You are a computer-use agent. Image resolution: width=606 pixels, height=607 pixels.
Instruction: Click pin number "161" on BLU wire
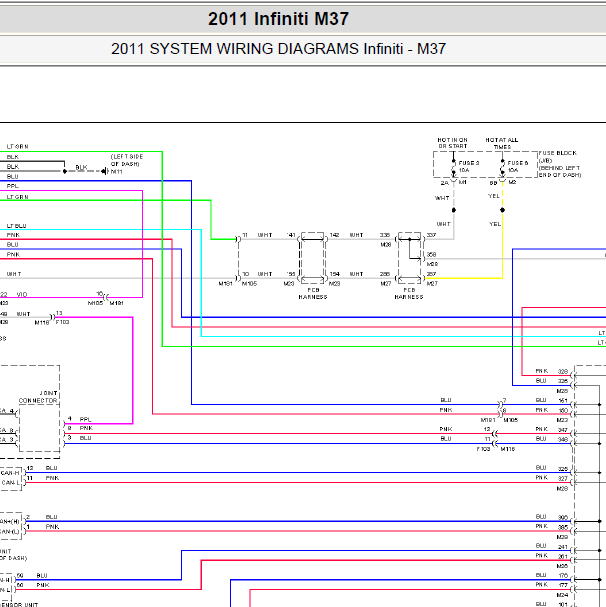pos(563,400)
